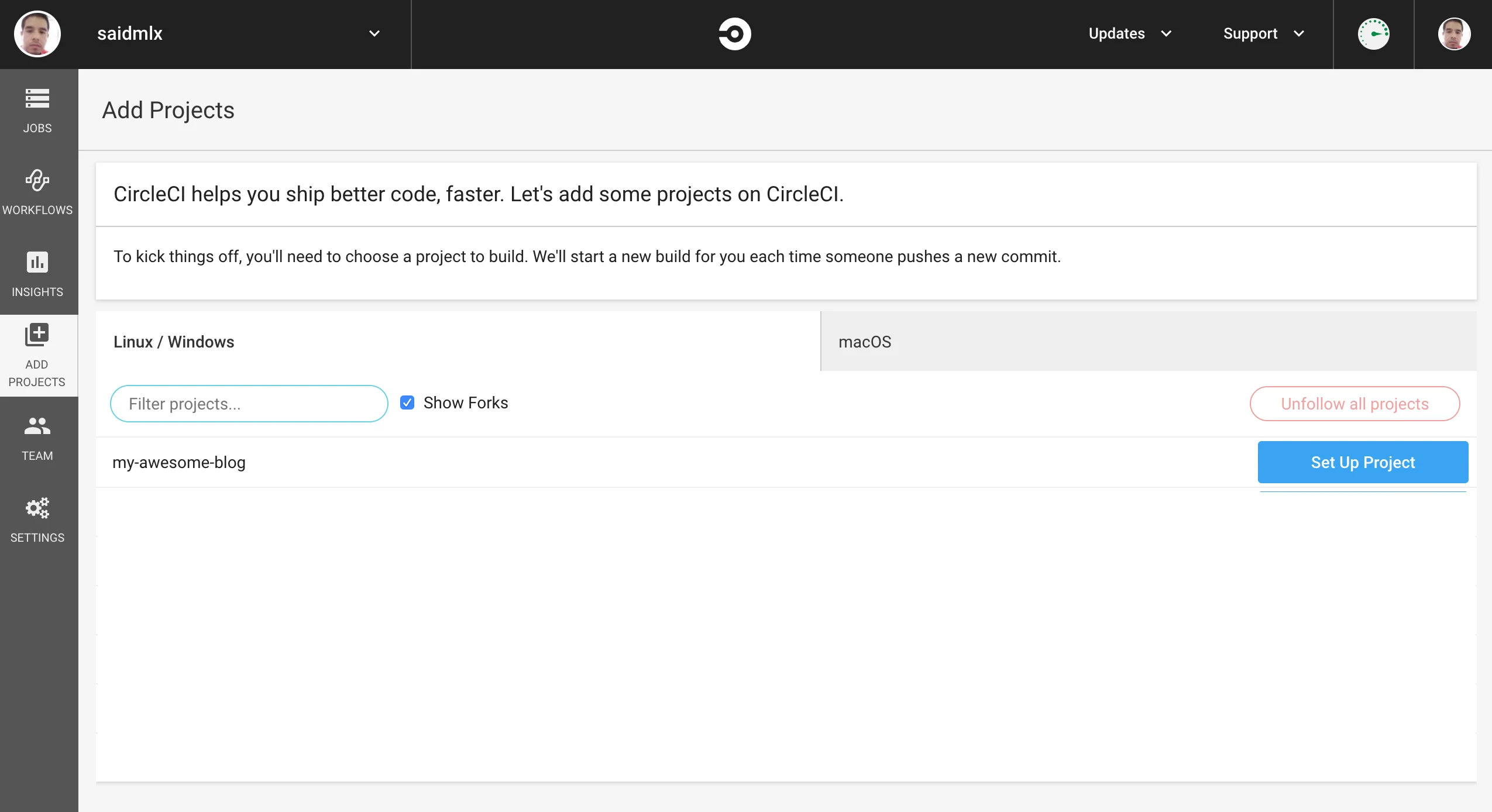Click the saidmlx organization name
This screenshot has width=1492, height=812.
tap(130, 34)
